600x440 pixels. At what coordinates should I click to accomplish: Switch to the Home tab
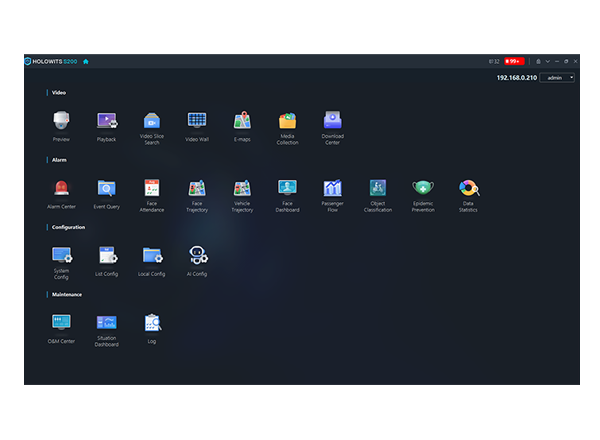coord(86,61)
